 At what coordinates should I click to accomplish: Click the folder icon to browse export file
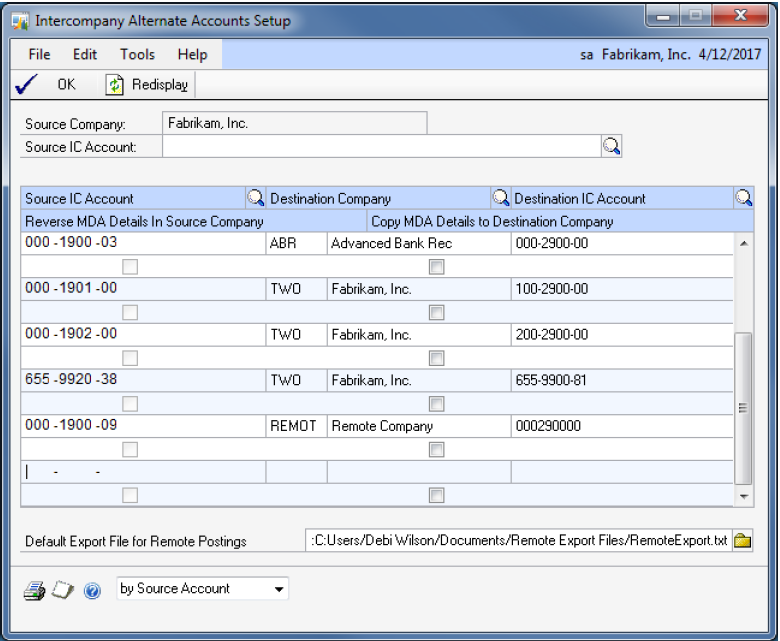click(742, 541)
